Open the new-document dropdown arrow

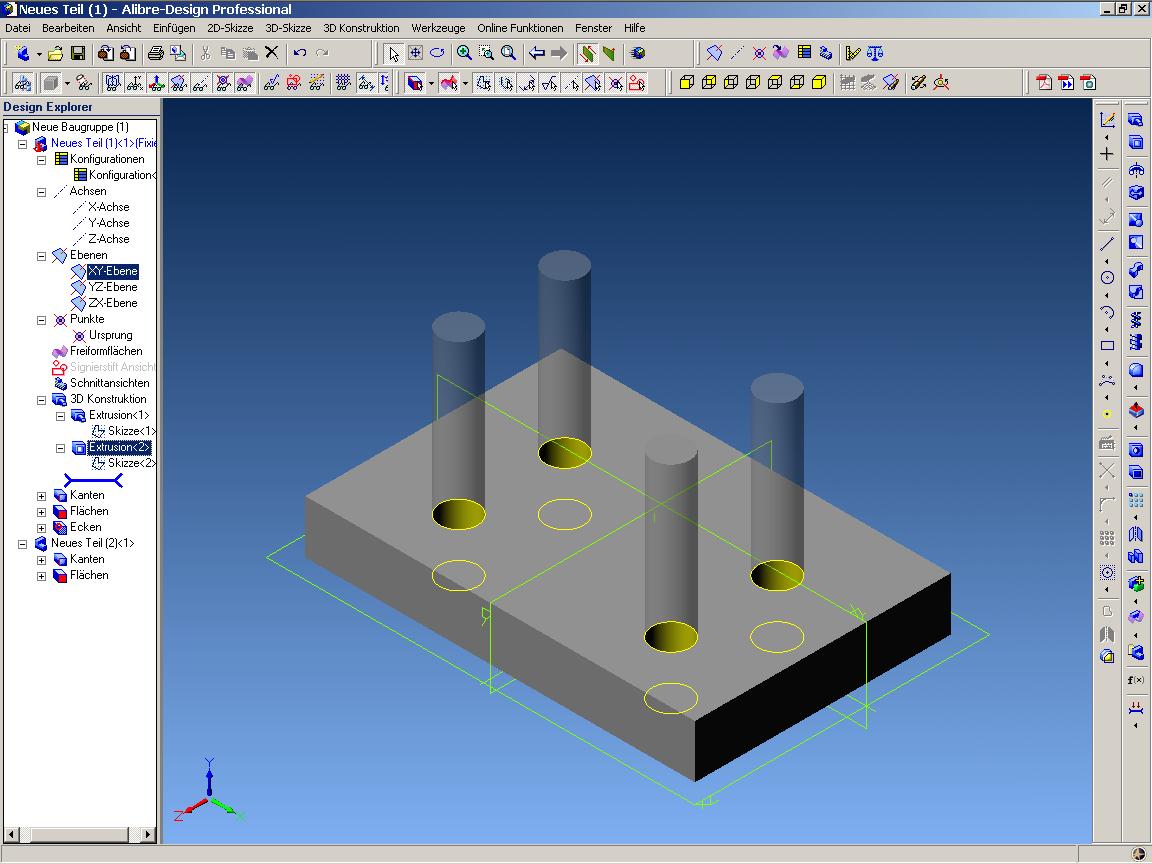pyautogui.click(x=39, y=54)
